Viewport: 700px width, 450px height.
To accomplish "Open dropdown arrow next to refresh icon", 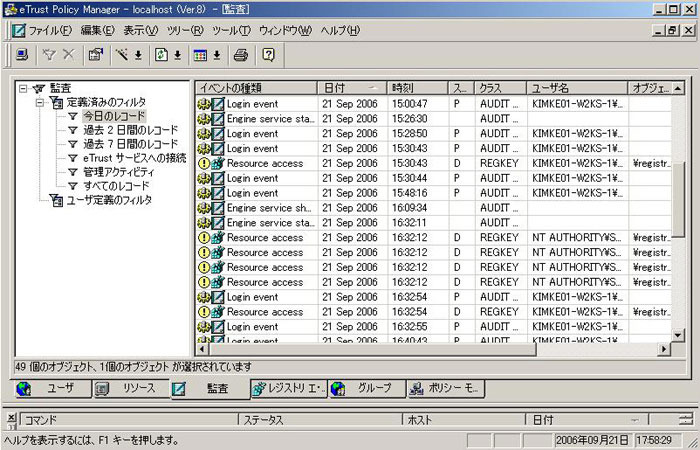I will pyautogui.click(x=178, y=55).
